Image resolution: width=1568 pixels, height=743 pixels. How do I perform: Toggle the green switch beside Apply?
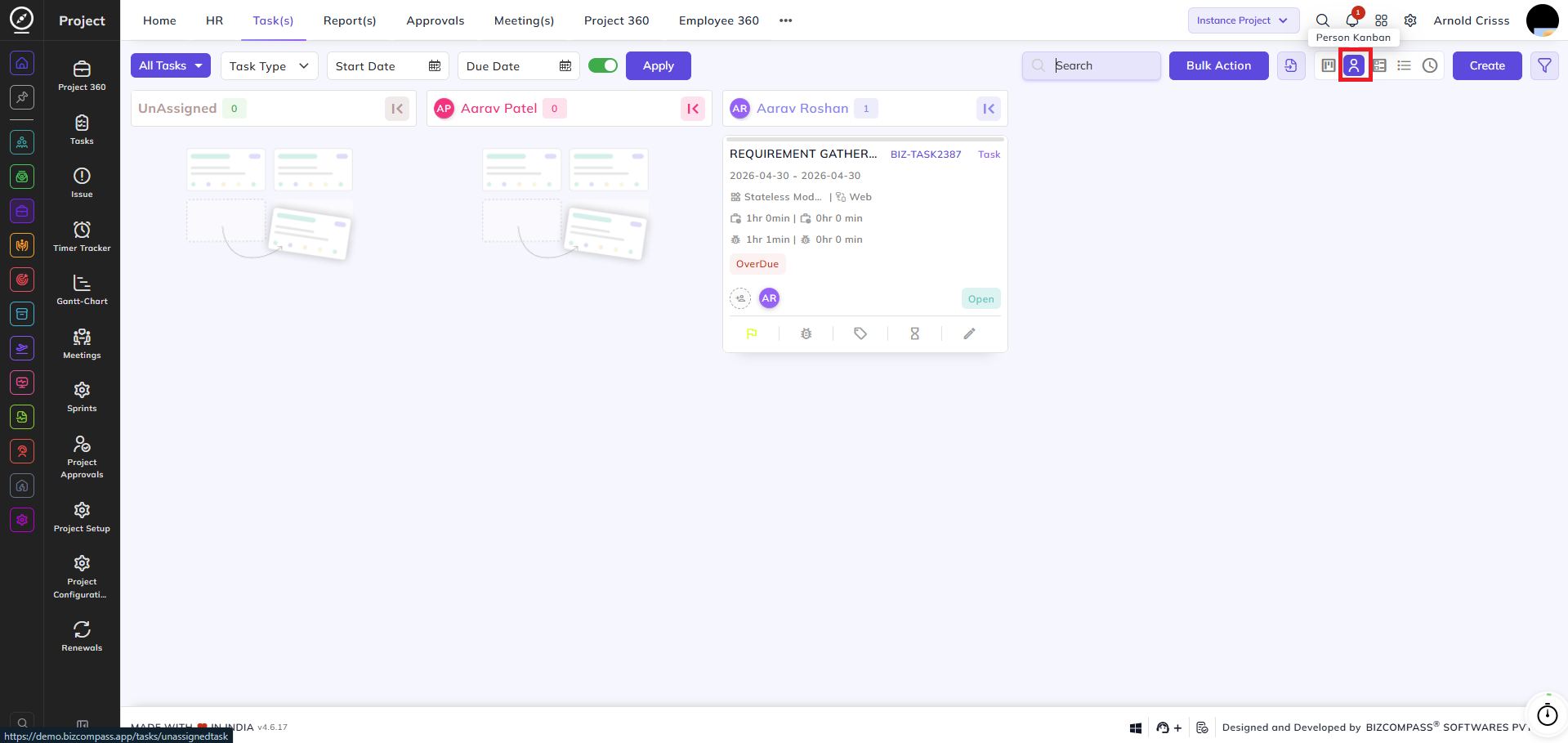click(603, 65)
